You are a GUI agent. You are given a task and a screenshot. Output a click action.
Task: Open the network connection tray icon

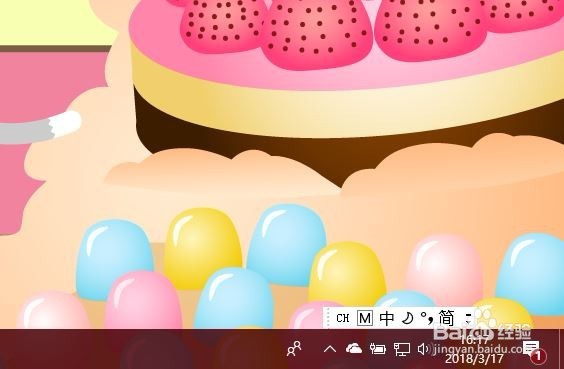pyautogui.click(x=402, y=349)
